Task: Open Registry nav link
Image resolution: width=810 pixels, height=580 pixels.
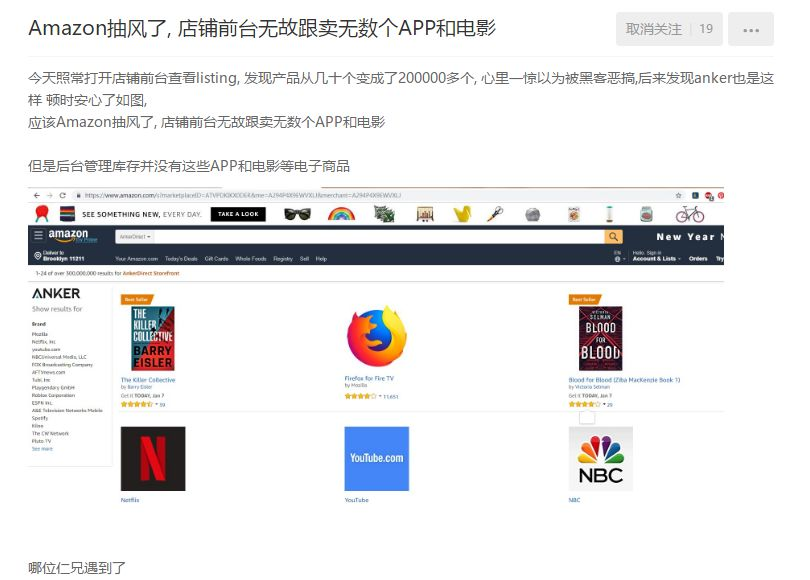Action: (x=283, y=259)
